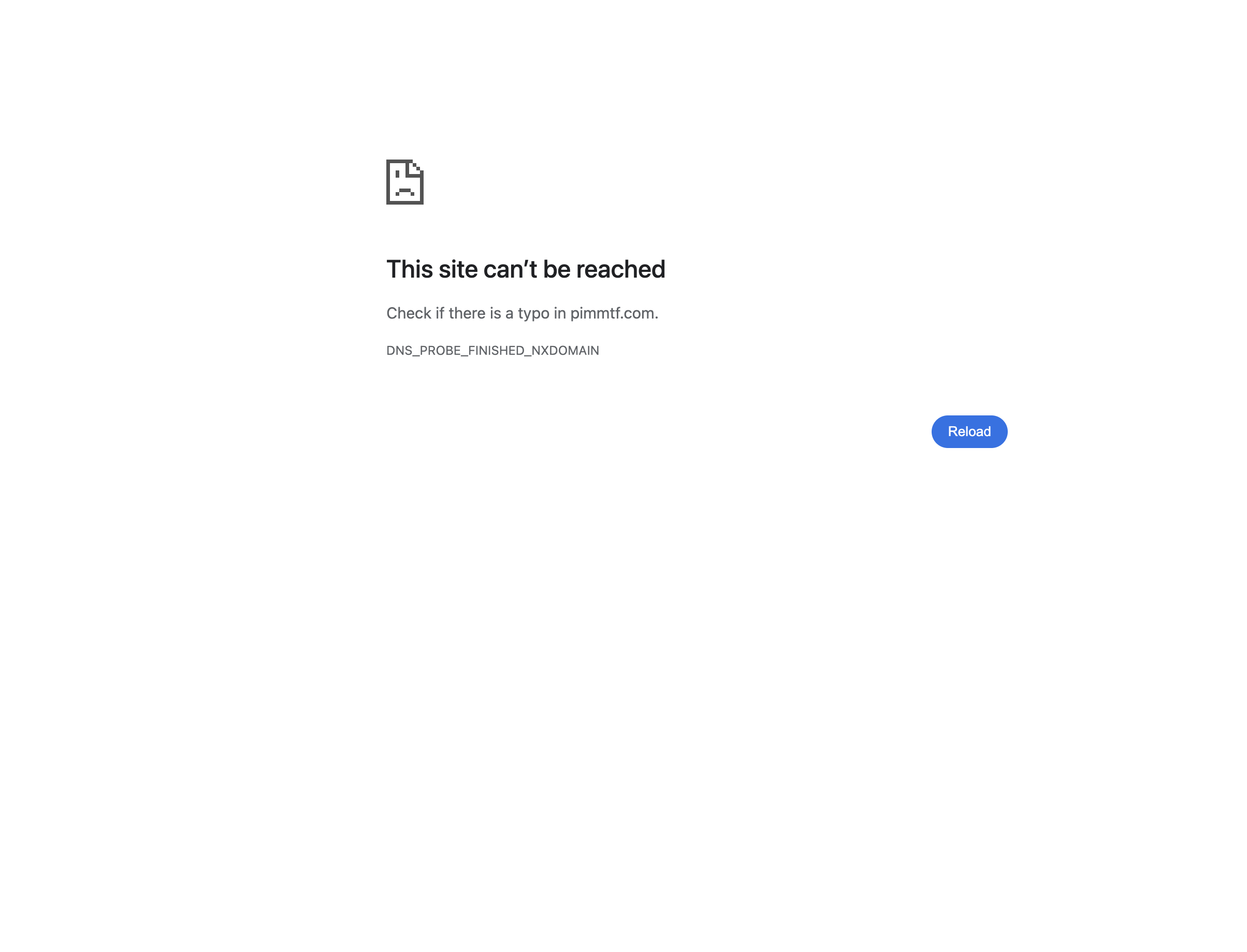This screenshot has height=952, width=1247.
Task: Click the word "Check" in the message
Action: click(409, 313)
